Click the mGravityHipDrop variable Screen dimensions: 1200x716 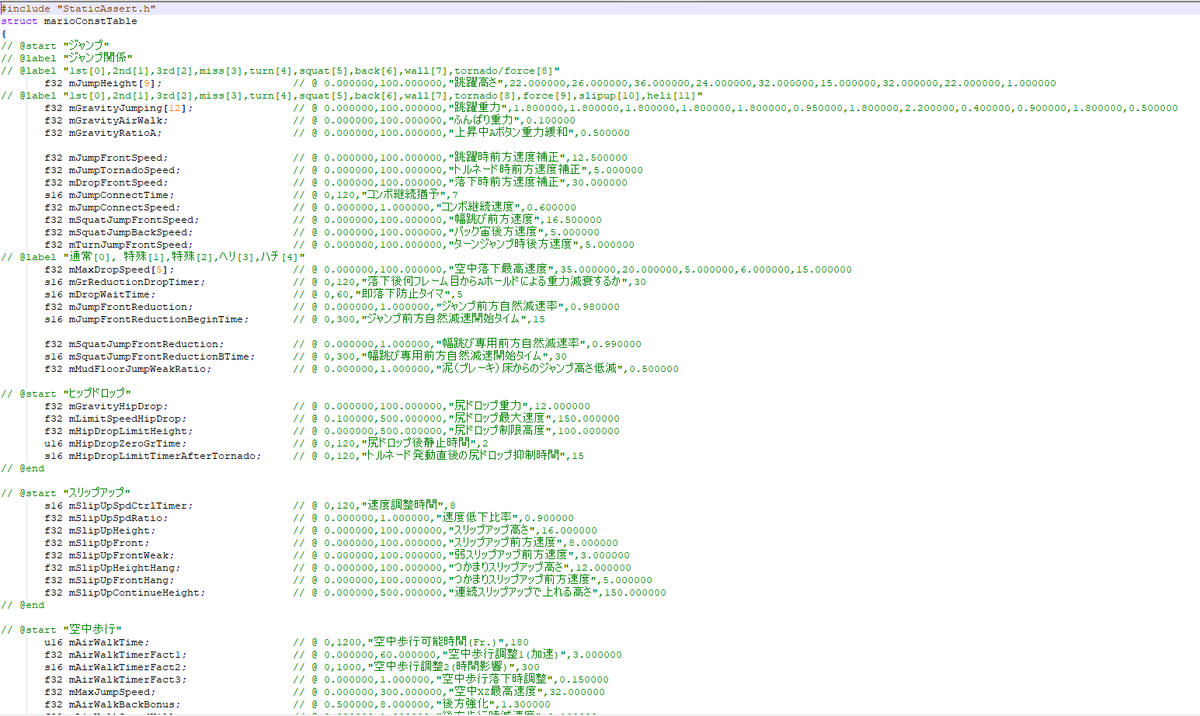tap(113, 405)
